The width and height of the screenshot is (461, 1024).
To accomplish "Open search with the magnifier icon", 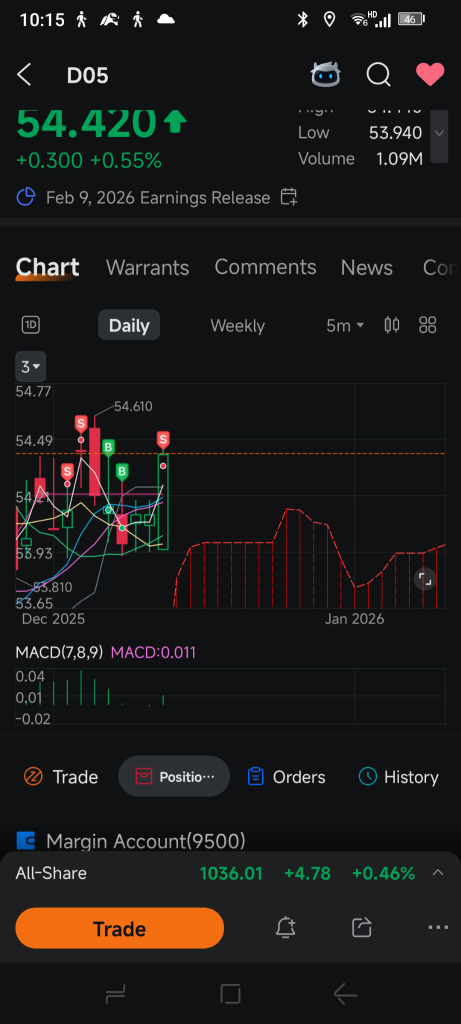I will pos(378,75).
